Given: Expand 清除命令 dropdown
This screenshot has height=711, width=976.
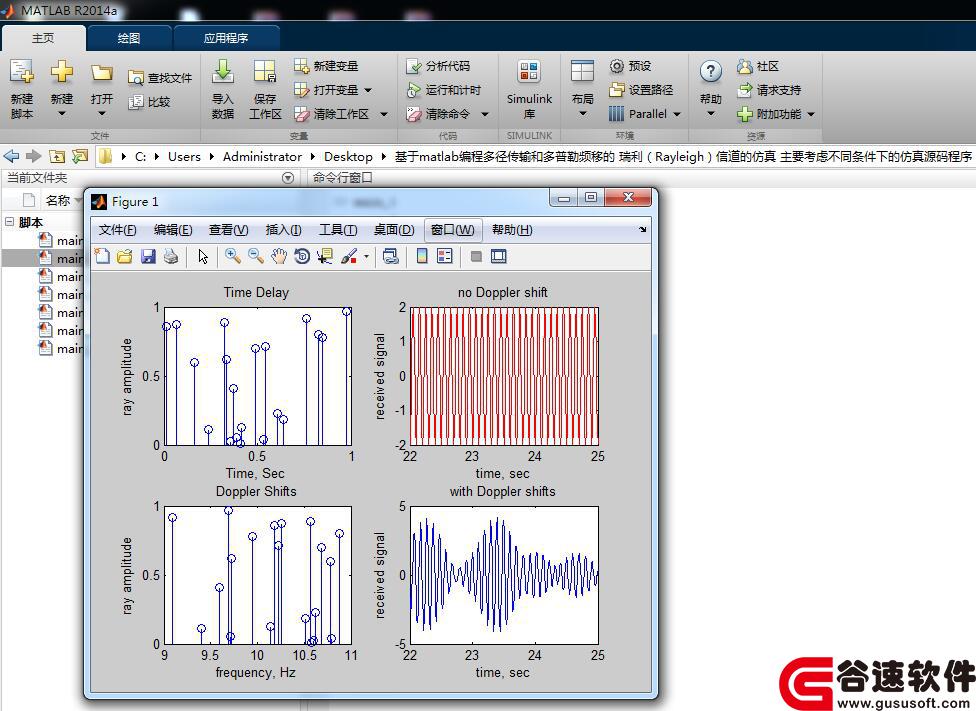Looking at the screenshot, I should click(x=484, y=114).
